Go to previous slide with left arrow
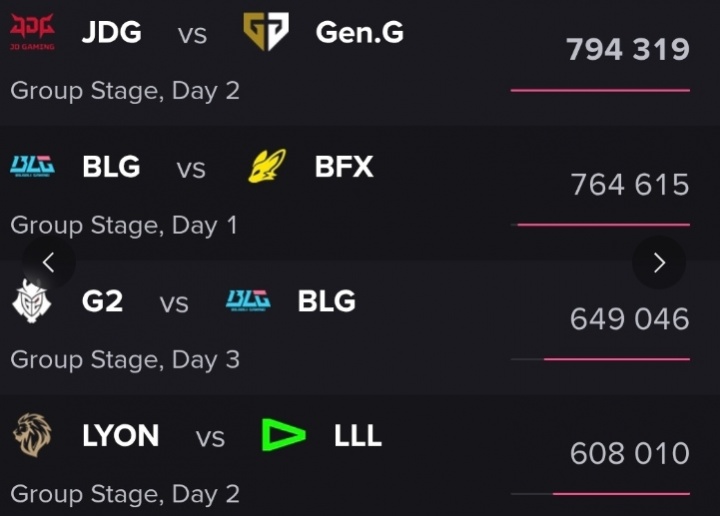This screenshot has width=720, height=516. pos(48,263)
